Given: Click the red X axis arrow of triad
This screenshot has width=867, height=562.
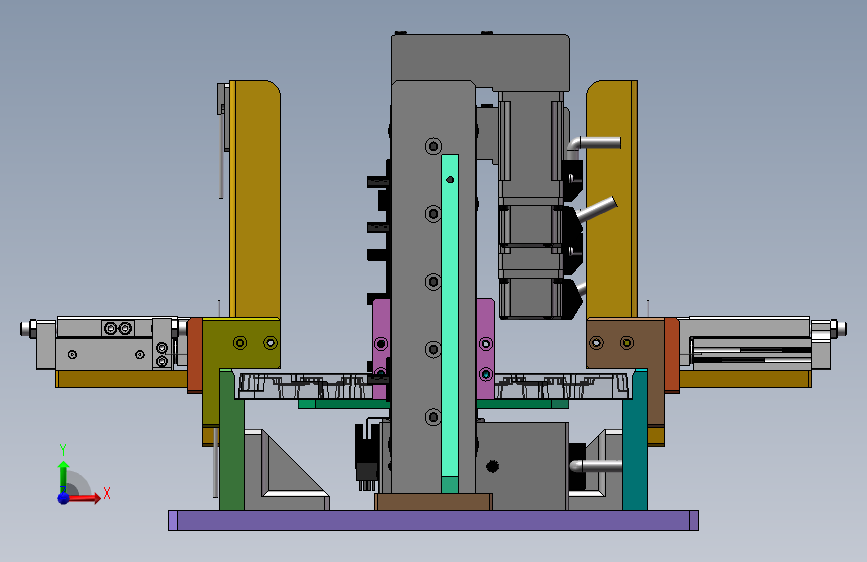Looking at the screenshot, I should click(x=84, y=498).
